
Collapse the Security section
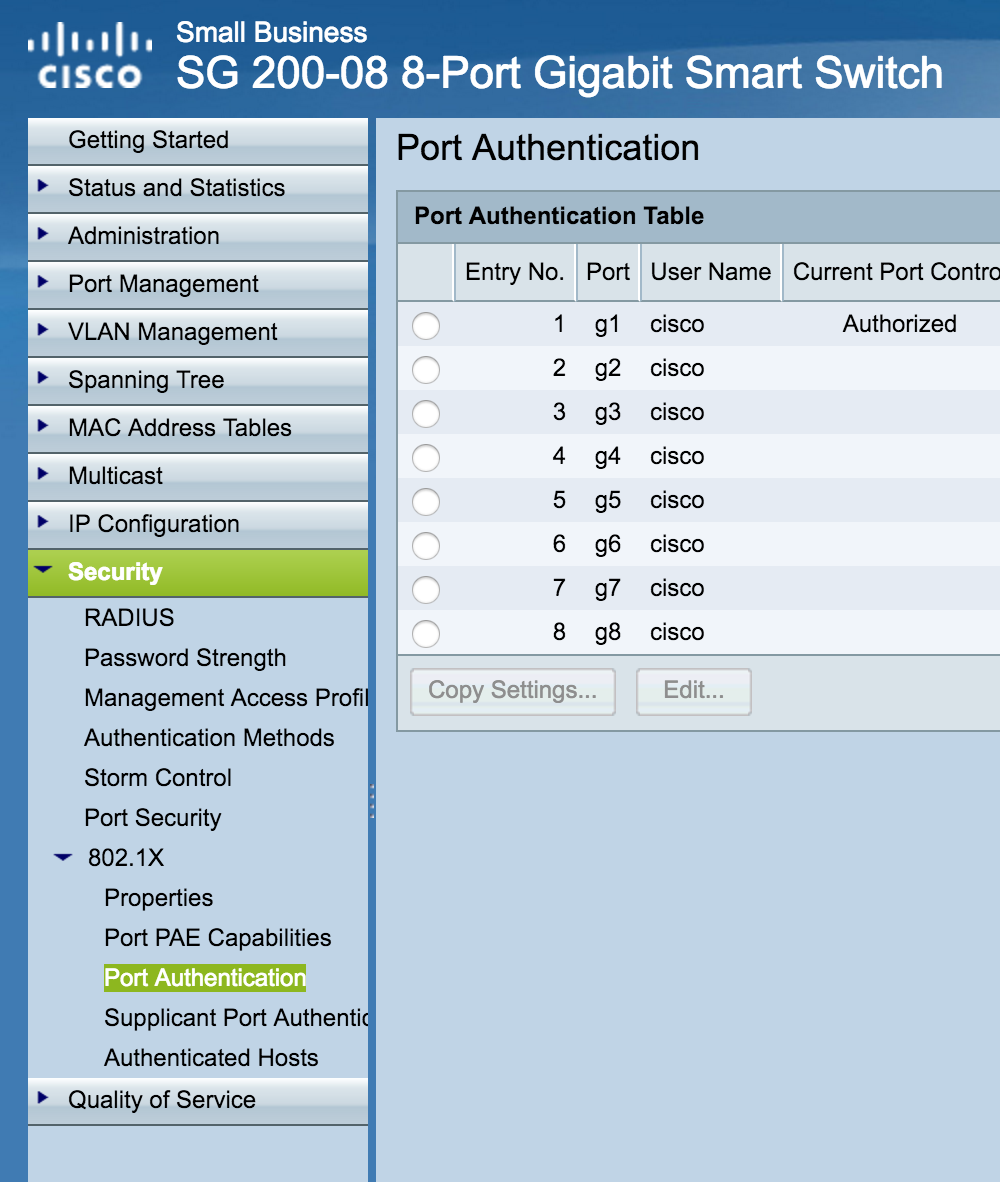pos(41,572)
